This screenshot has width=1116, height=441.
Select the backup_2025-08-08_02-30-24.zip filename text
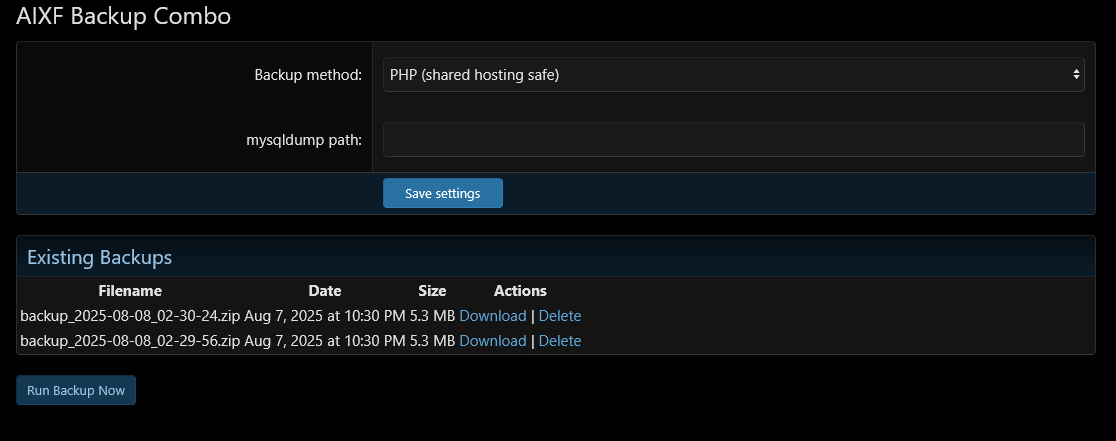click(130, 316)
